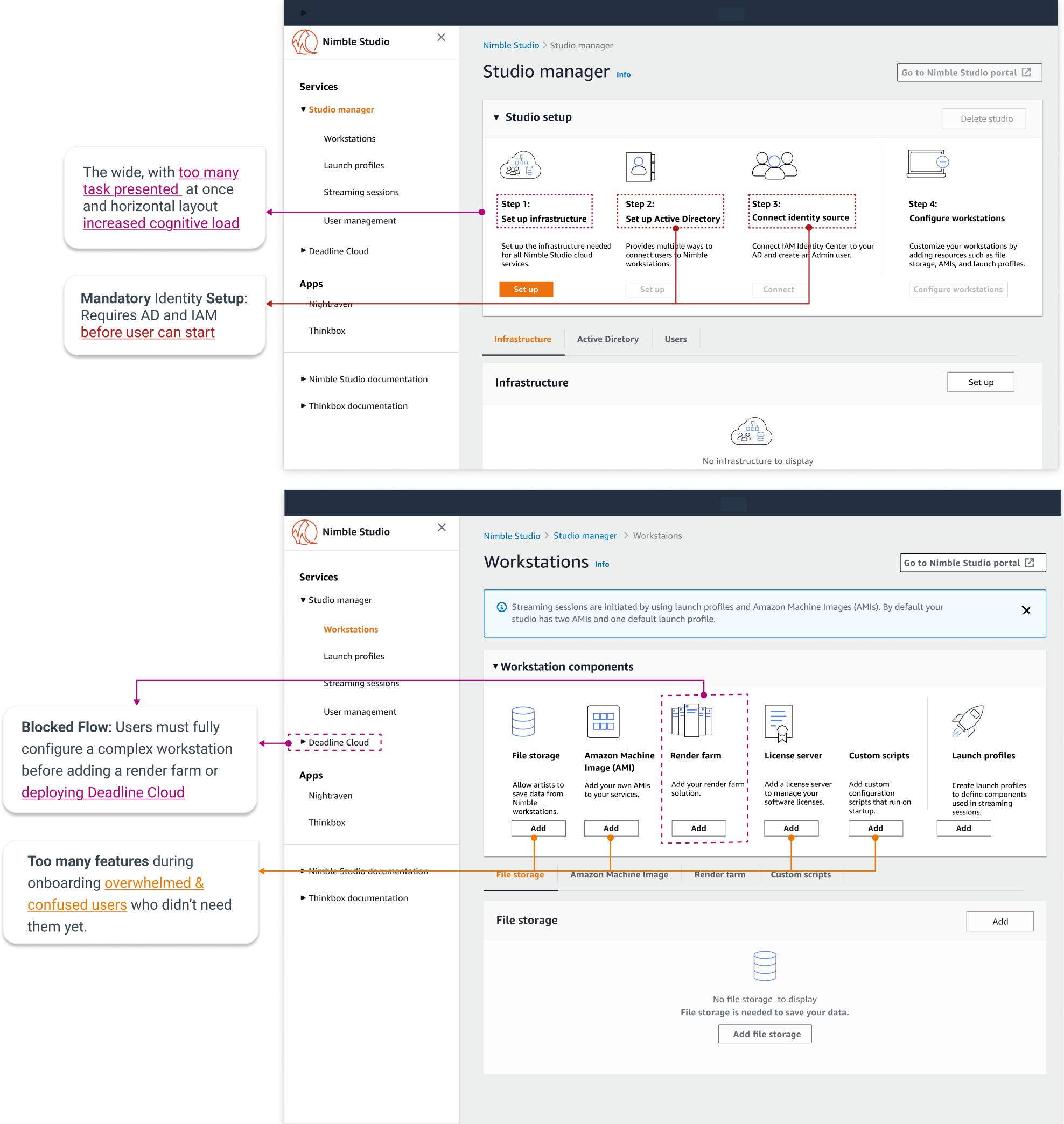Collapse the Workstation components section
The height and width of the screenshot is (1124, 1064).
(x=495, y=666)
